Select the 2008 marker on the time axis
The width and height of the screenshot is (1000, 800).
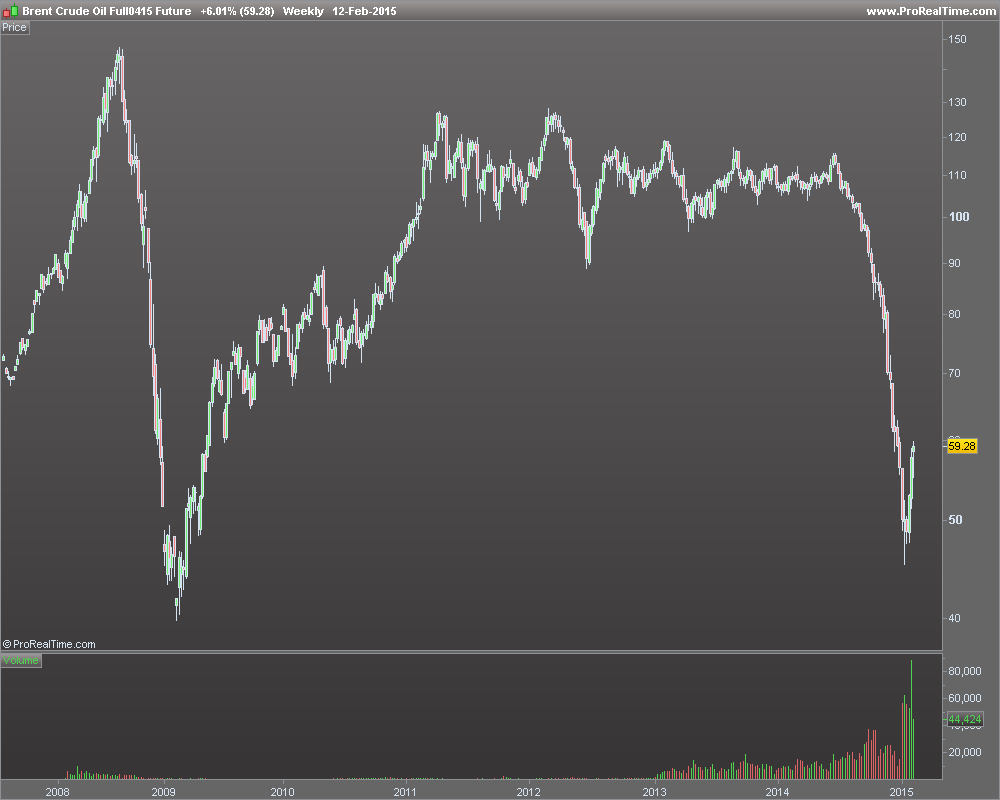[x=57, y=792]
